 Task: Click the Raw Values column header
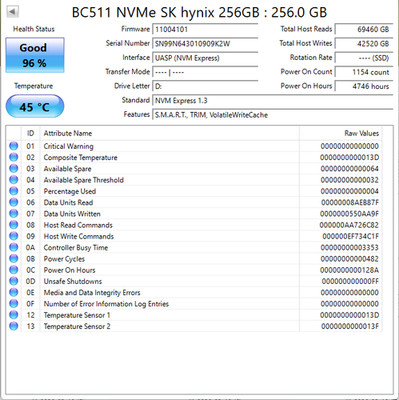pyautogui.click(x=340, y=133)
